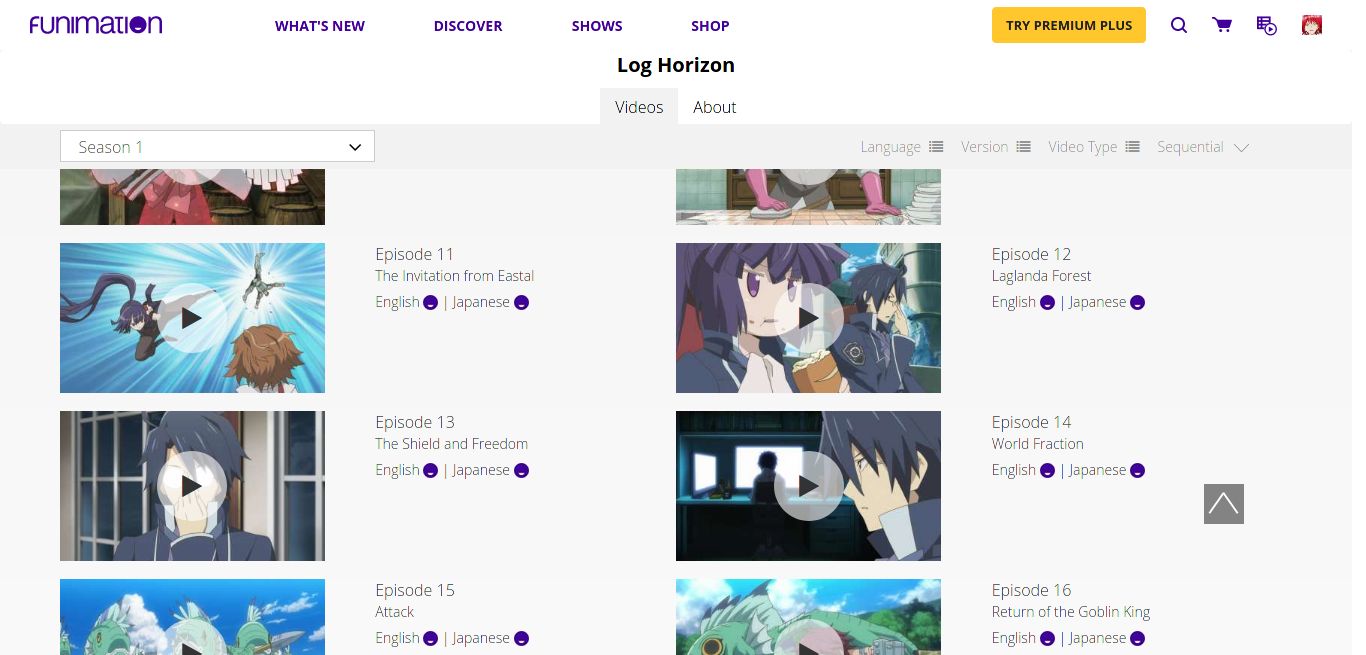Open Laglanda Forest episode link
Screen dimensions: 1366x655
pos(1041,276)
